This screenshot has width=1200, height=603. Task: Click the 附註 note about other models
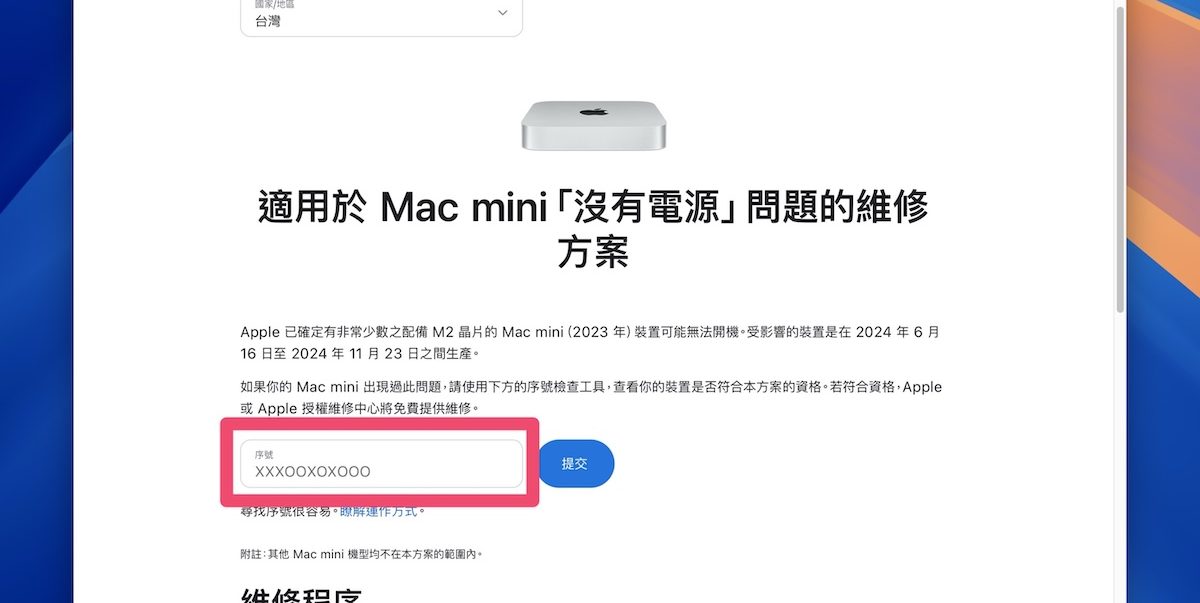pyautogui.click(x=361, y=553)
